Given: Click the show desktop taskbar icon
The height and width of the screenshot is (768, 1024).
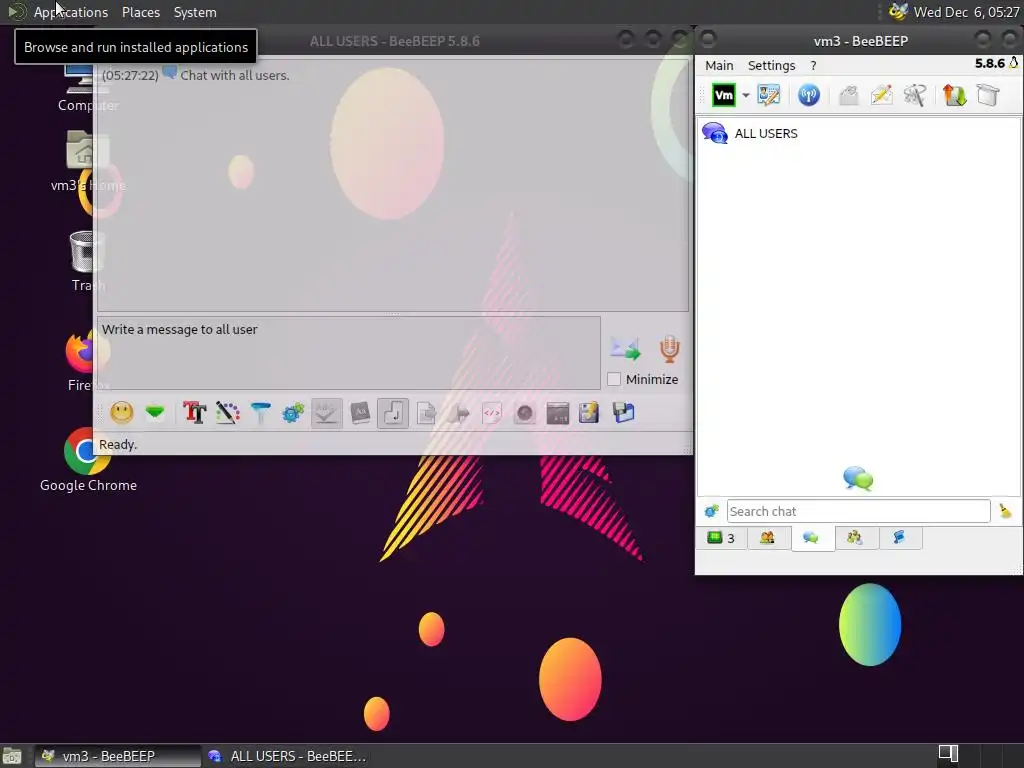Looking at the screenshot, I should 12,756.
